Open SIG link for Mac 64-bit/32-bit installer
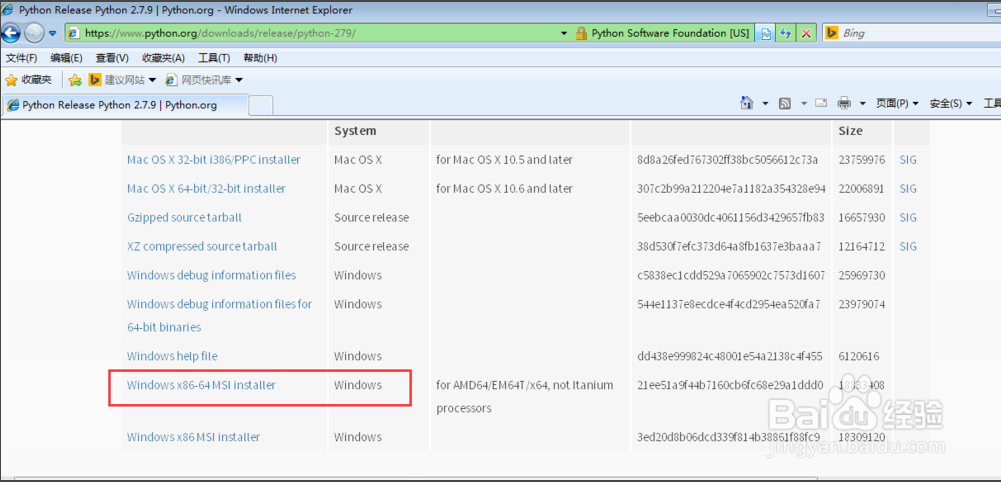The width and height of the screenshot is (1001, 482). (x=908, y=188)
